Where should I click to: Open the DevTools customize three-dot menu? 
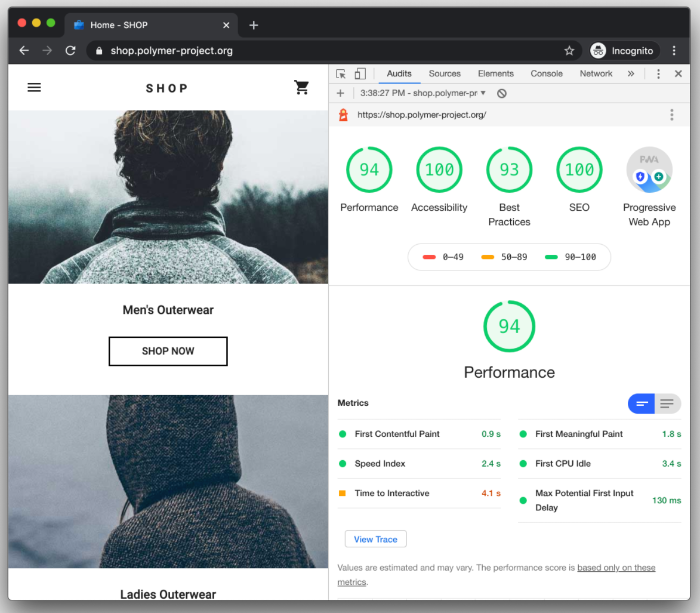(658, 74)
